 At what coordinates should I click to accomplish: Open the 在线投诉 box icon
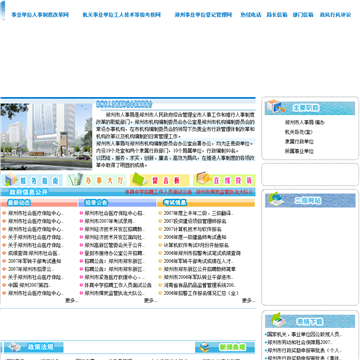(203, 178)
